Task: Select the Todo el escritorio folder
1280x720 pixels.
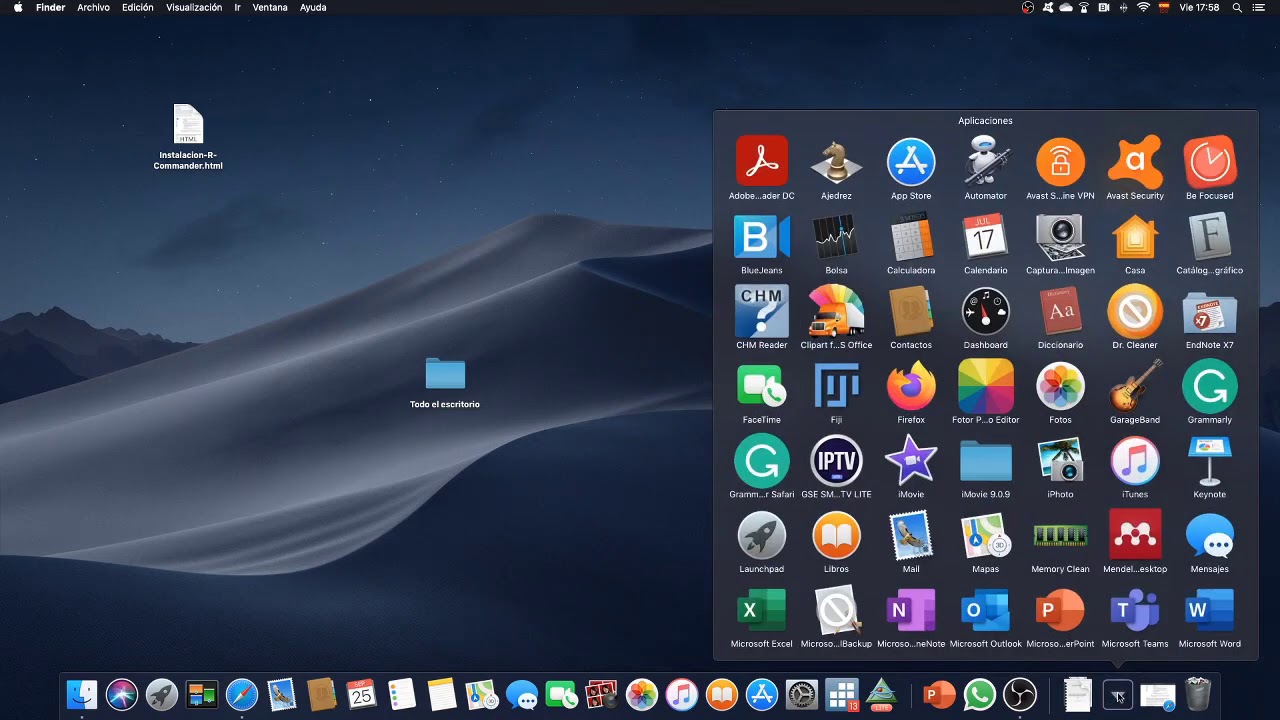Action: (x=445, y=383)
